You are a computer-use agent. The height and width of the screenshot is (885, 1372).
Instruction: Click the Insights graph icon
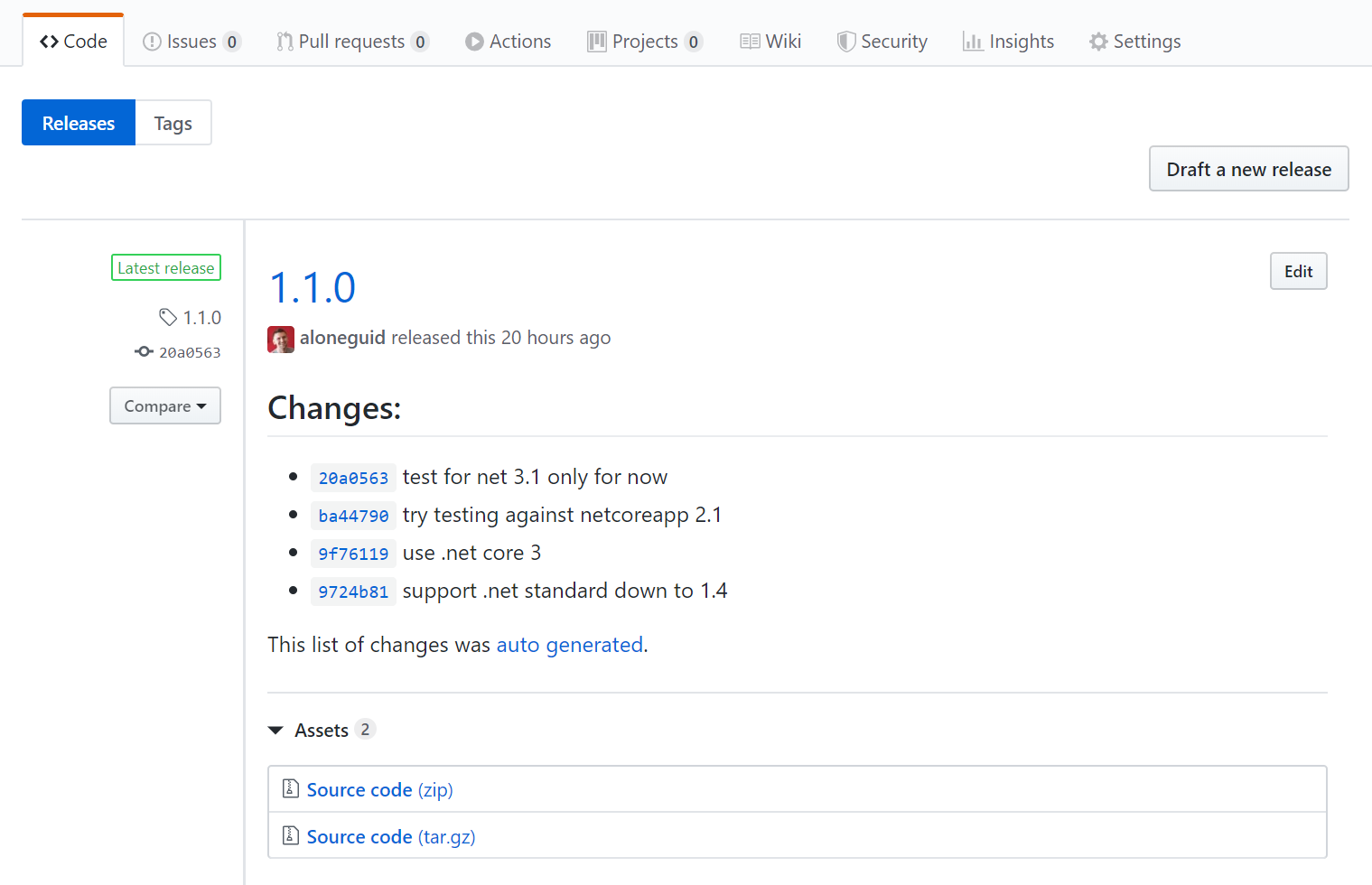point(973,42)
